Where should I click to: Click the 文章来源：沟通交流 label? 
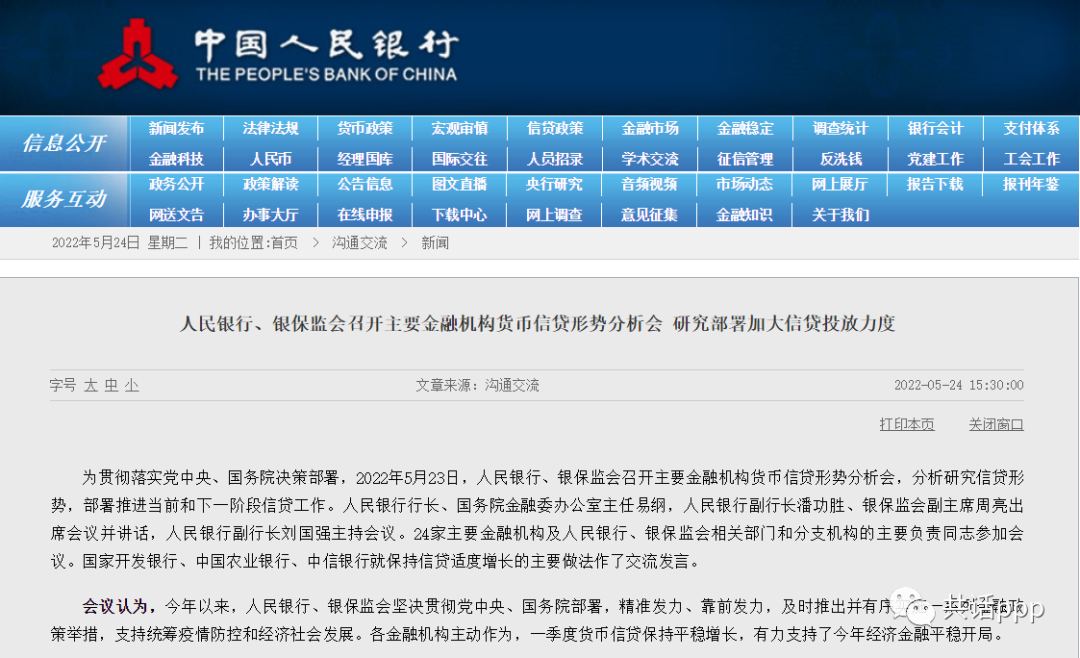(477, 385)
